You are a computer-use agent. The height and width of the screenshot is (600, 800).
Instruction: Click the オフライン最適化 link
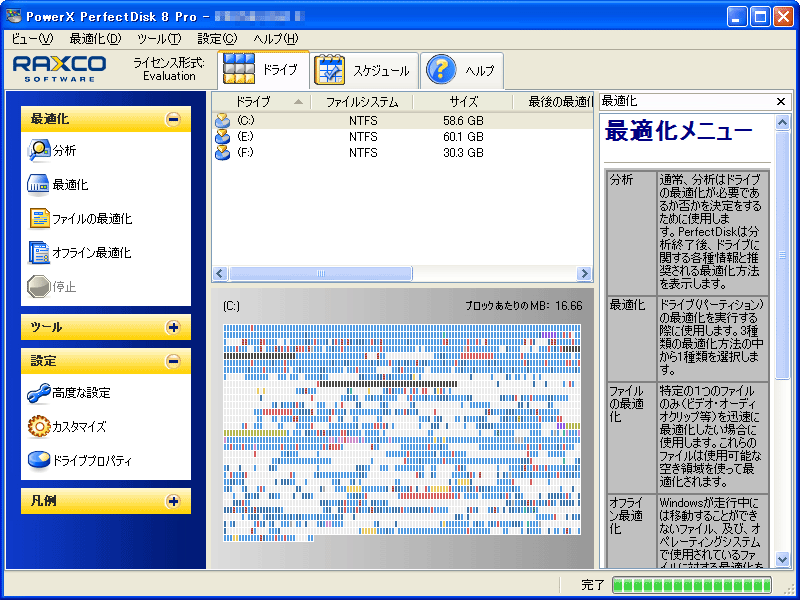tap(92, 253)
